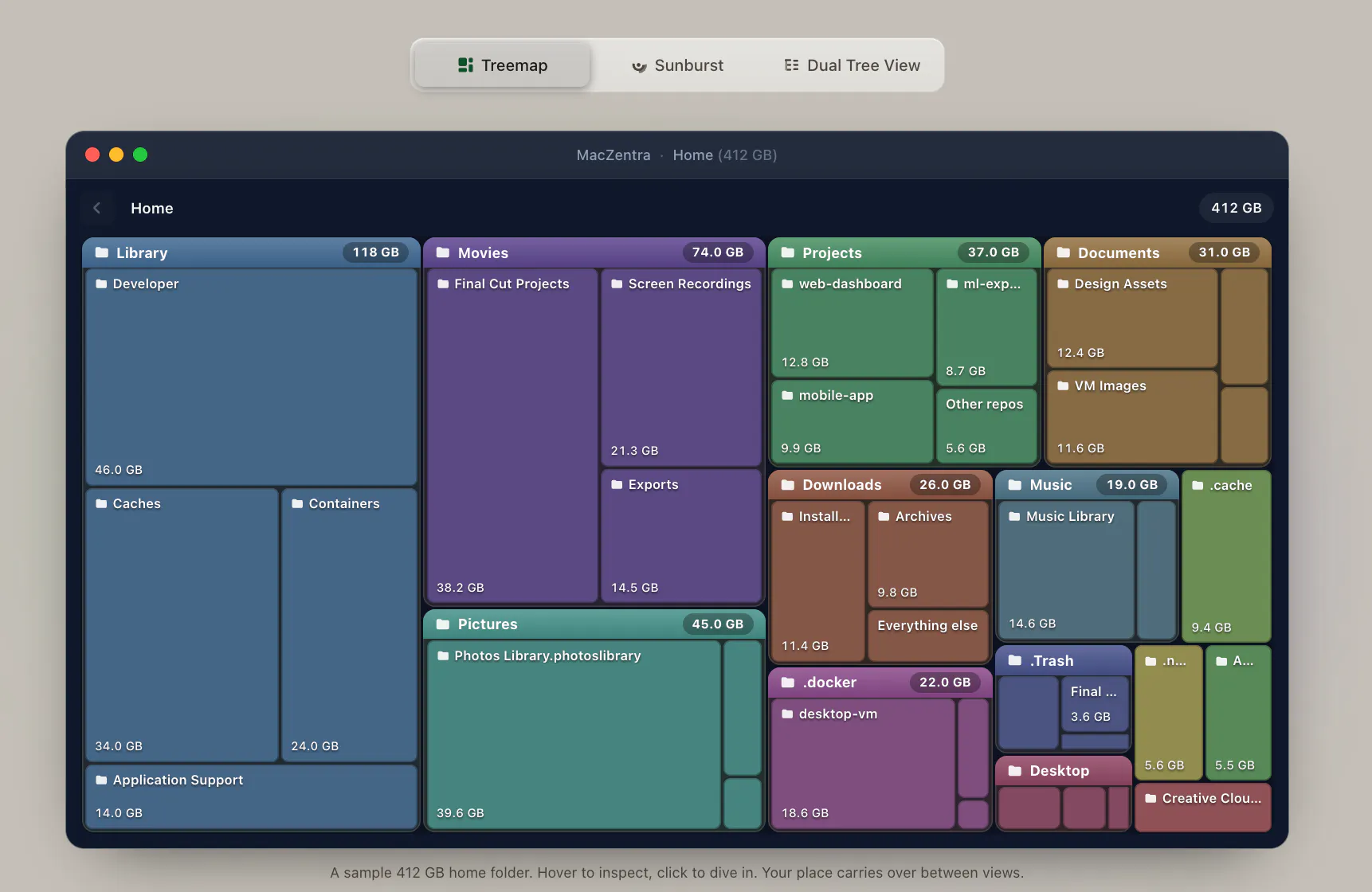Viewport: 1372px width, 892px height.
Task: Select the Archives block in Downloads
Action: [928, 554]
